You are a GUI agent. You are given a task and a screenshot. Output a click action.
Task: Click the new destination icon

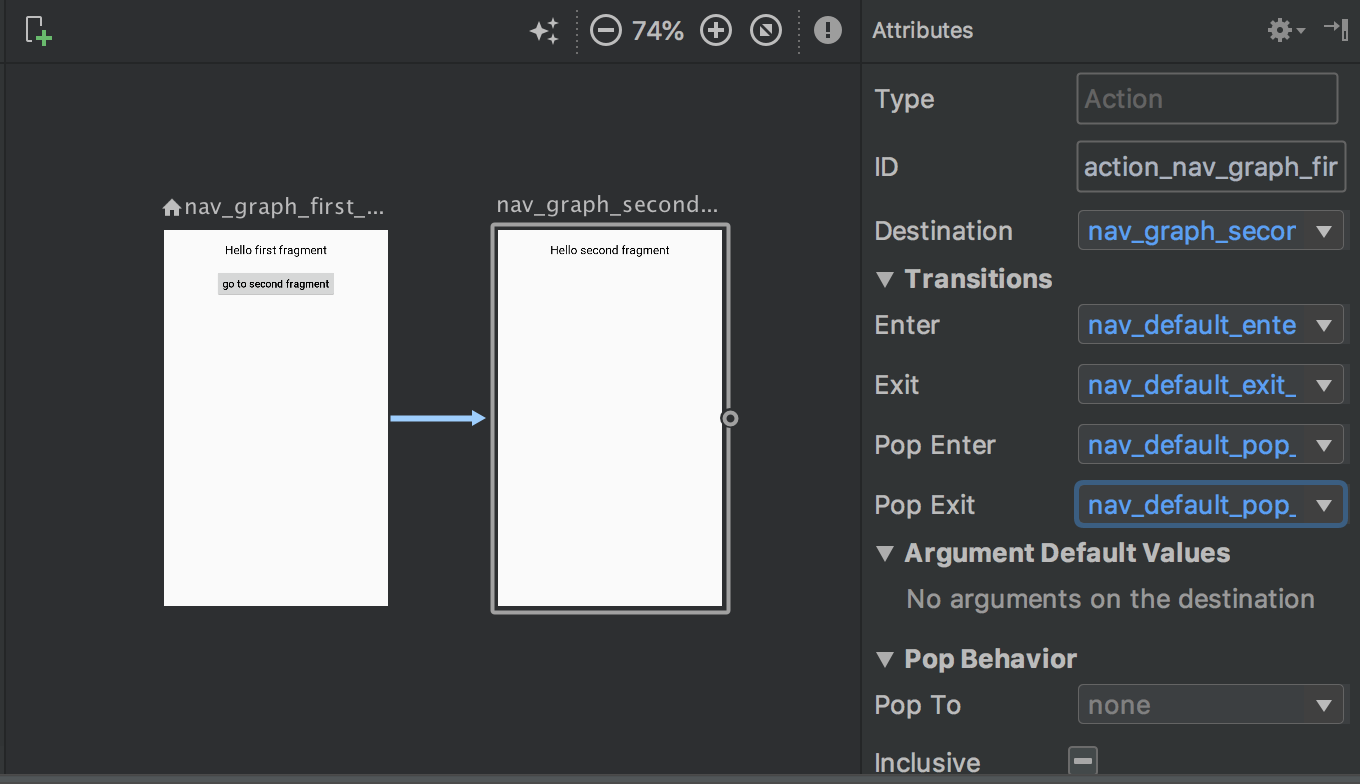[x=38, y=31]
